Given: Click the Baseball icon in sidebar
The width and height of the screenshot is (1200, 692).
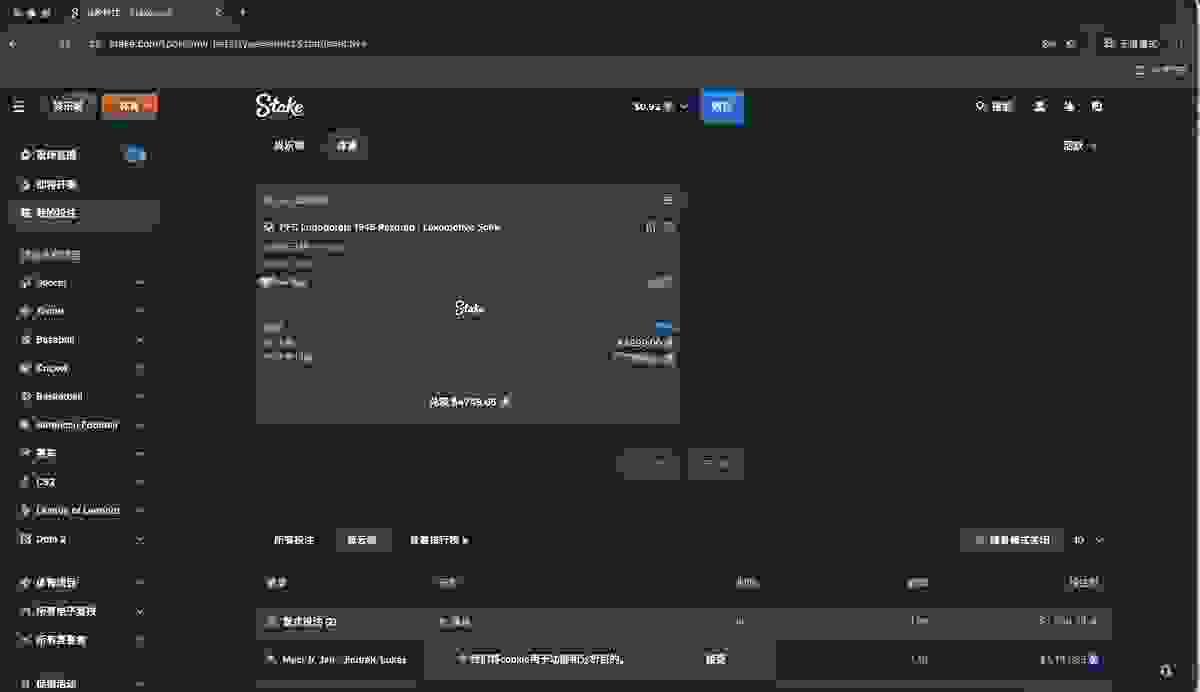Looking at the screenshot, I should click(x=26, y=340).
